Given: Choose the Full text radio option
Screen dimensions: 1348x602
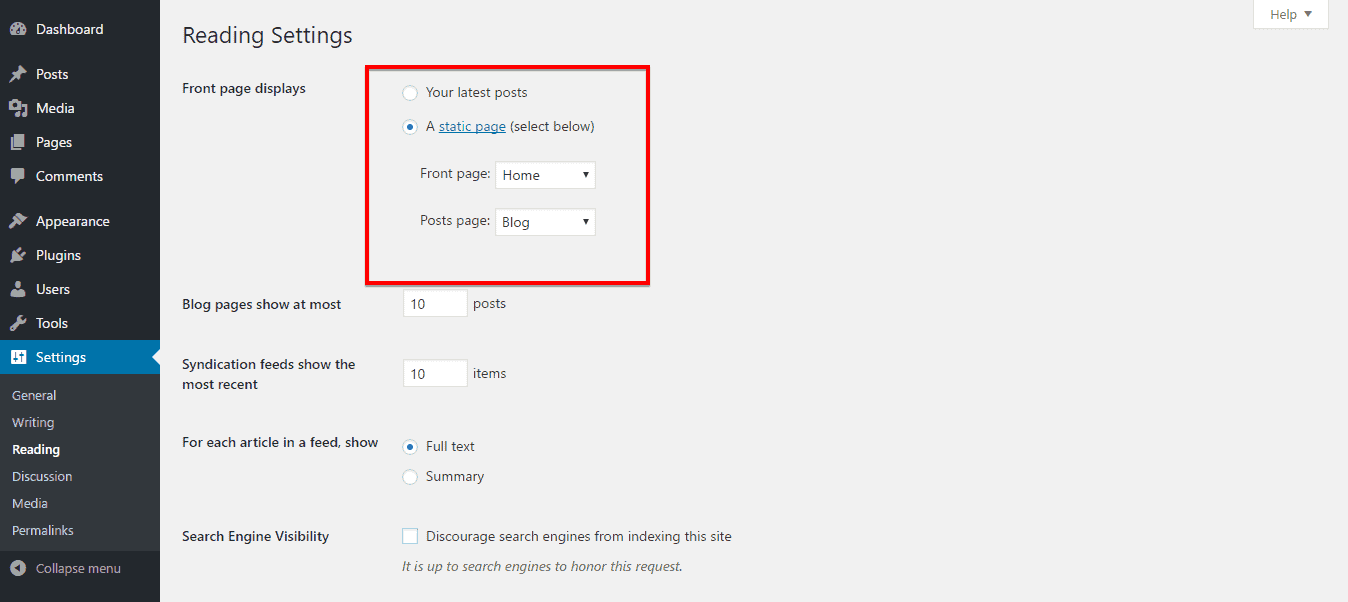Looking at the screenshot, I should click(410, 447).
